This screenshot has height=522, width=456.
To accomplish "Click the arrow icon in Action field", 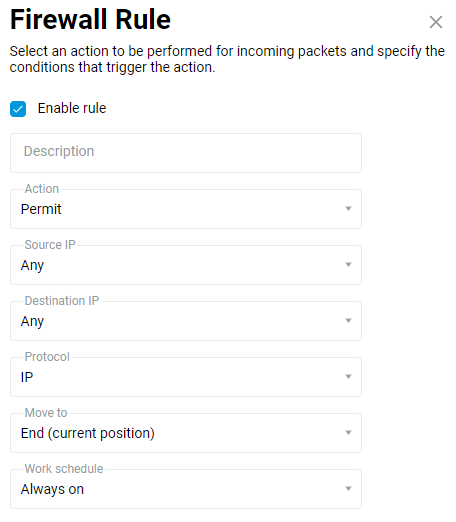I will click(x=348, y=209).
